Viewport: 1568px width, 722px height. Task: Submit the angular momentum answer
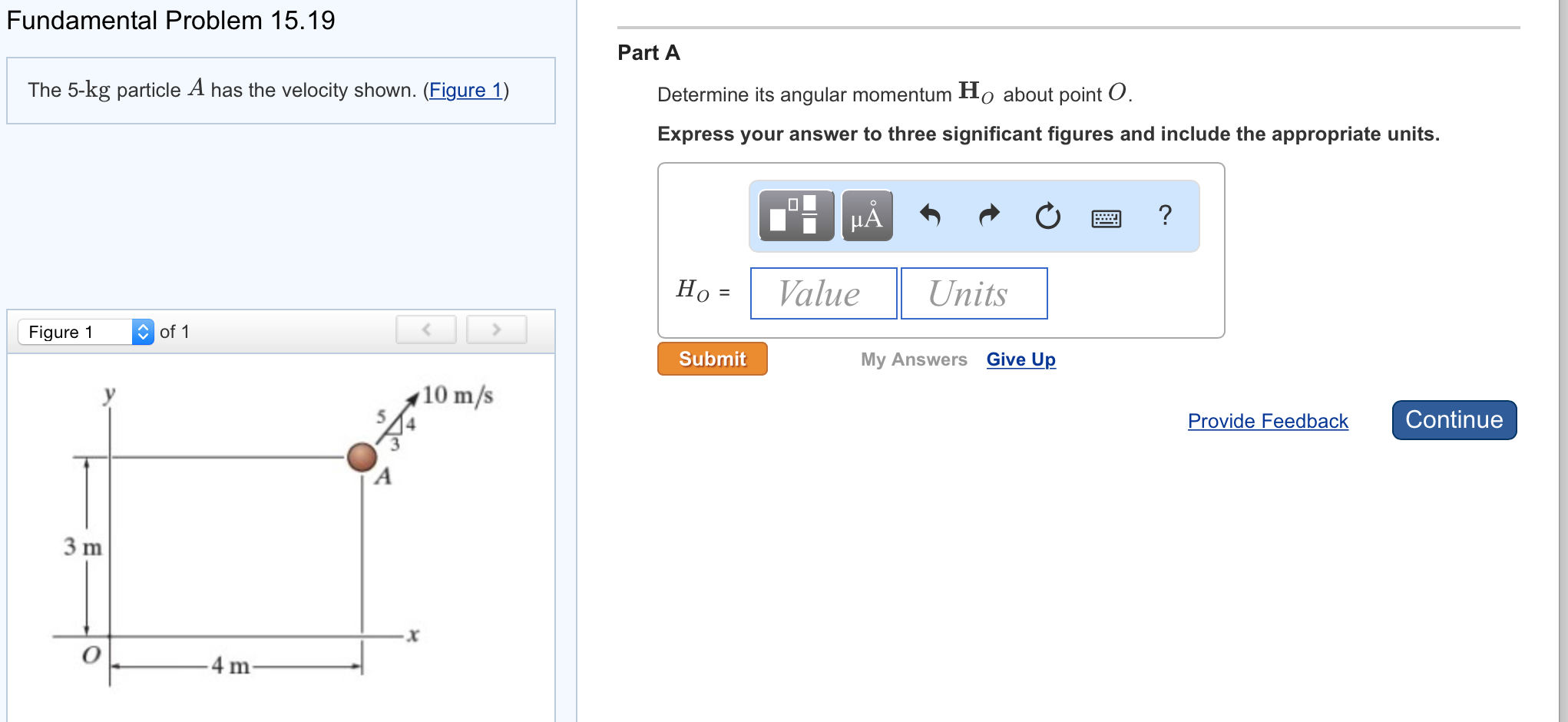pos(711,358)
